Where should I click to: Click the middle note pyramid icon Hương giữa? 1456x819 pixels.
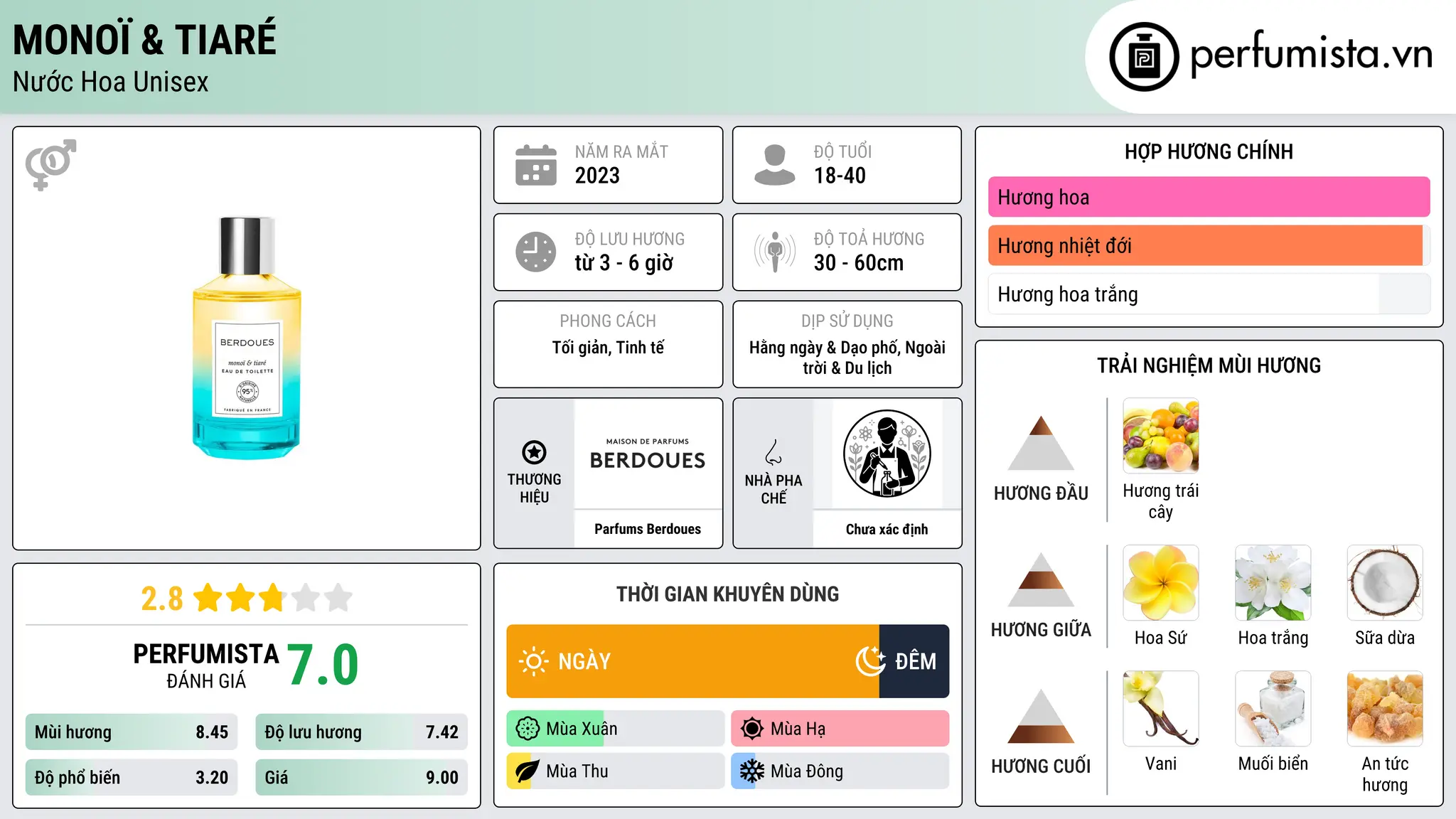(1041, 579)
